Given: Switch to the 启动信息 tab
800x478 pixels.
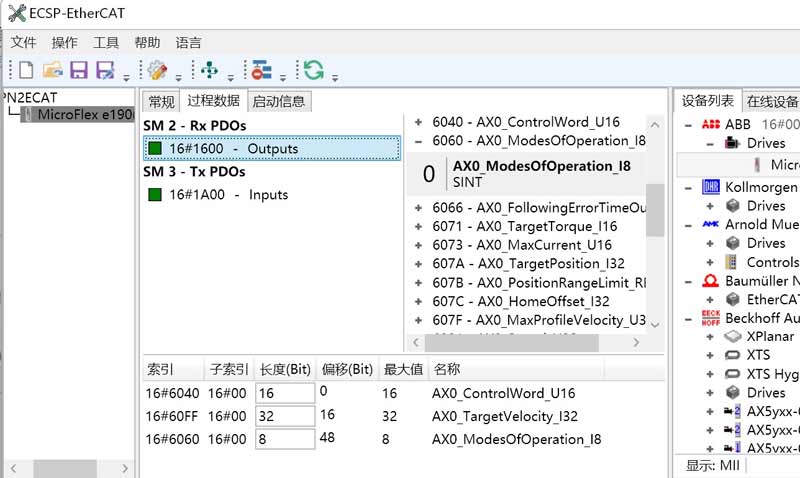Looking at the screenshot, I should [279, 101].
